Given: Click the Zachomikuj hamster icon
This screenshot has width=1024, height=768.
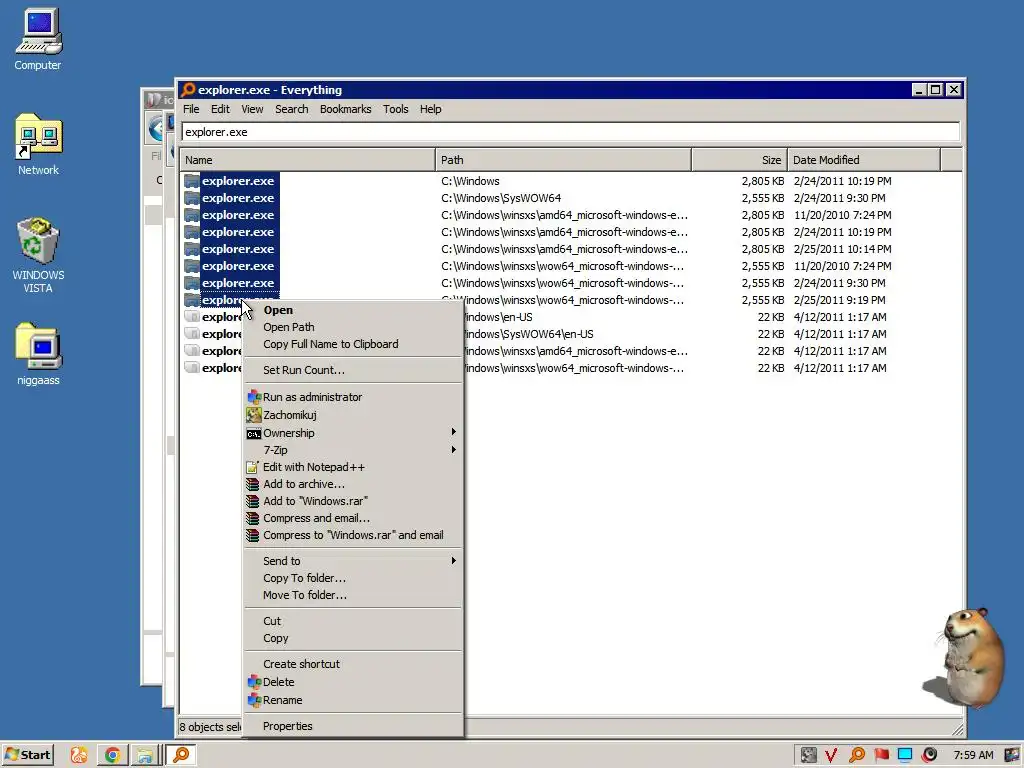Looking at the screenshot, I should click(254, 415).
